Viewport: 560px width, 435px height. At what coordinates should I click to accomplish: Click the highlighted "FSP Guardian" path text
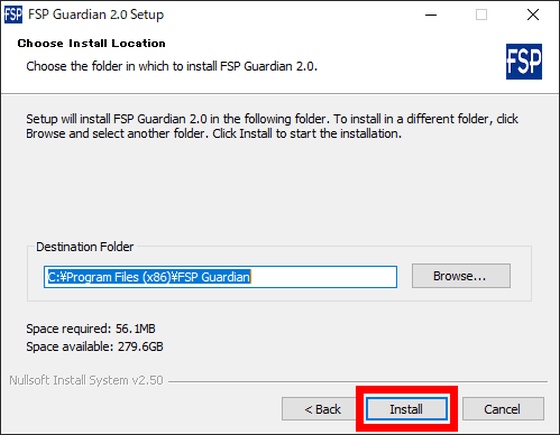(x=214, y=277)
